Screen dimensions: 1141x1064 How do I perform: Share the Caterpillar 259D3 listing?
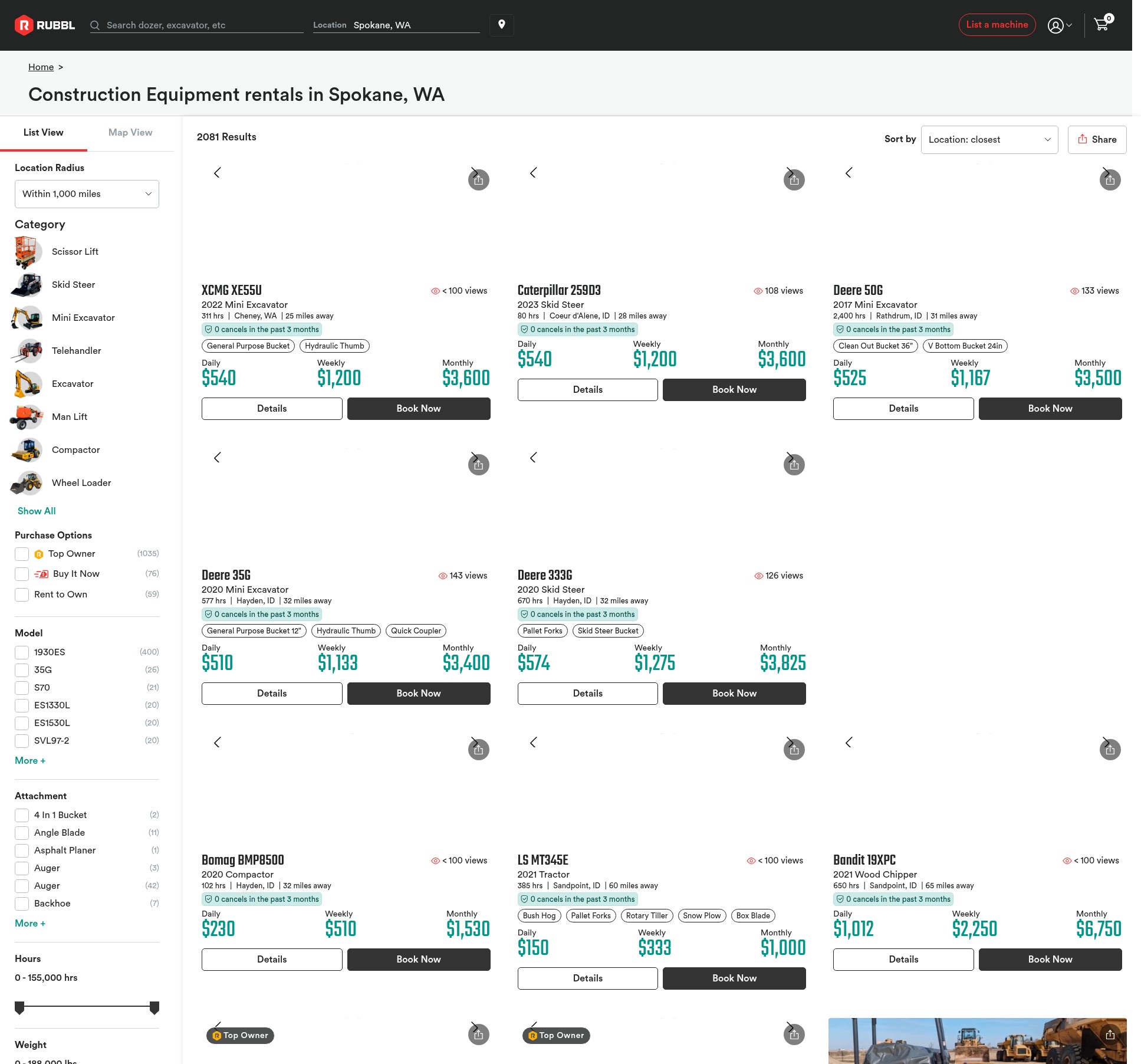click(794, 180)
